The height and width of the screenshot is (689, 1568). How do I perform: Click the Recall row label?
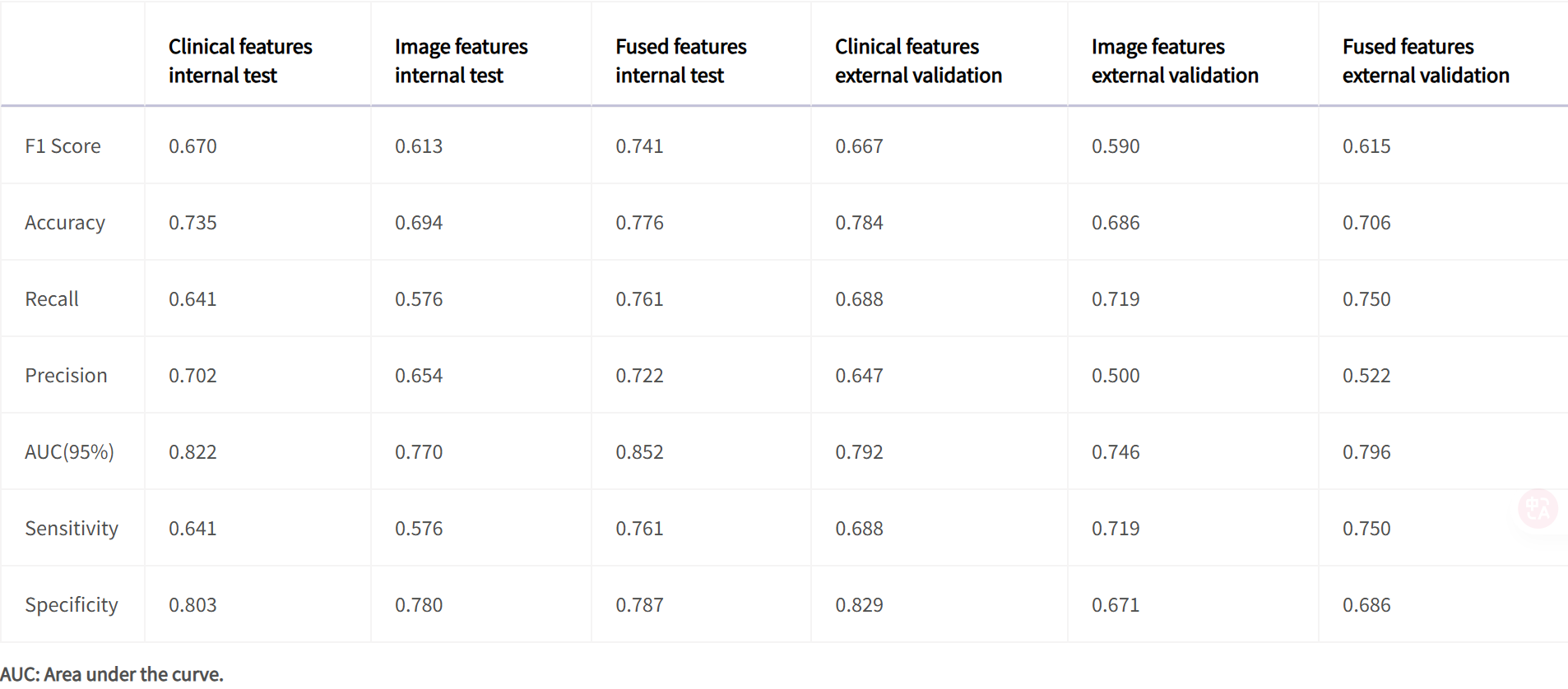[x=52, y=299]
